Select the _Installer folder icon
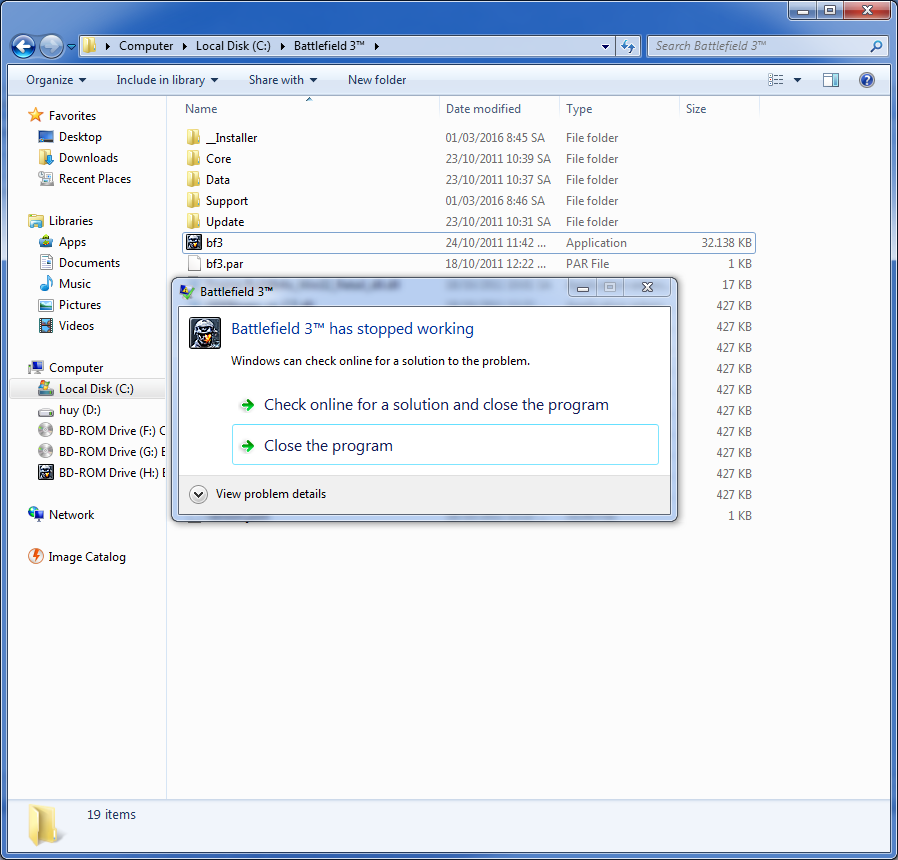The width and height of the screenshot is (898, 860). (194, 137)
